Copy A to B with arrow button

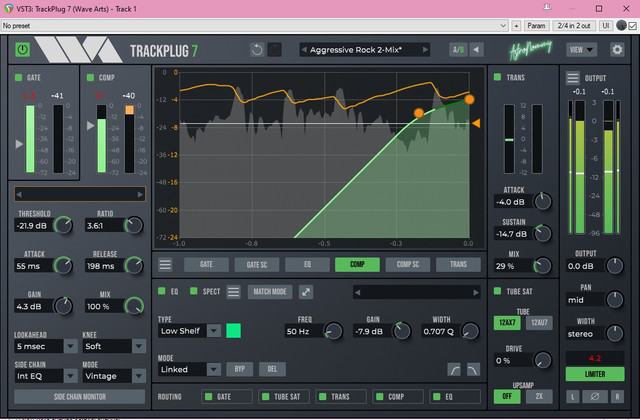click(x=476, y=50)
